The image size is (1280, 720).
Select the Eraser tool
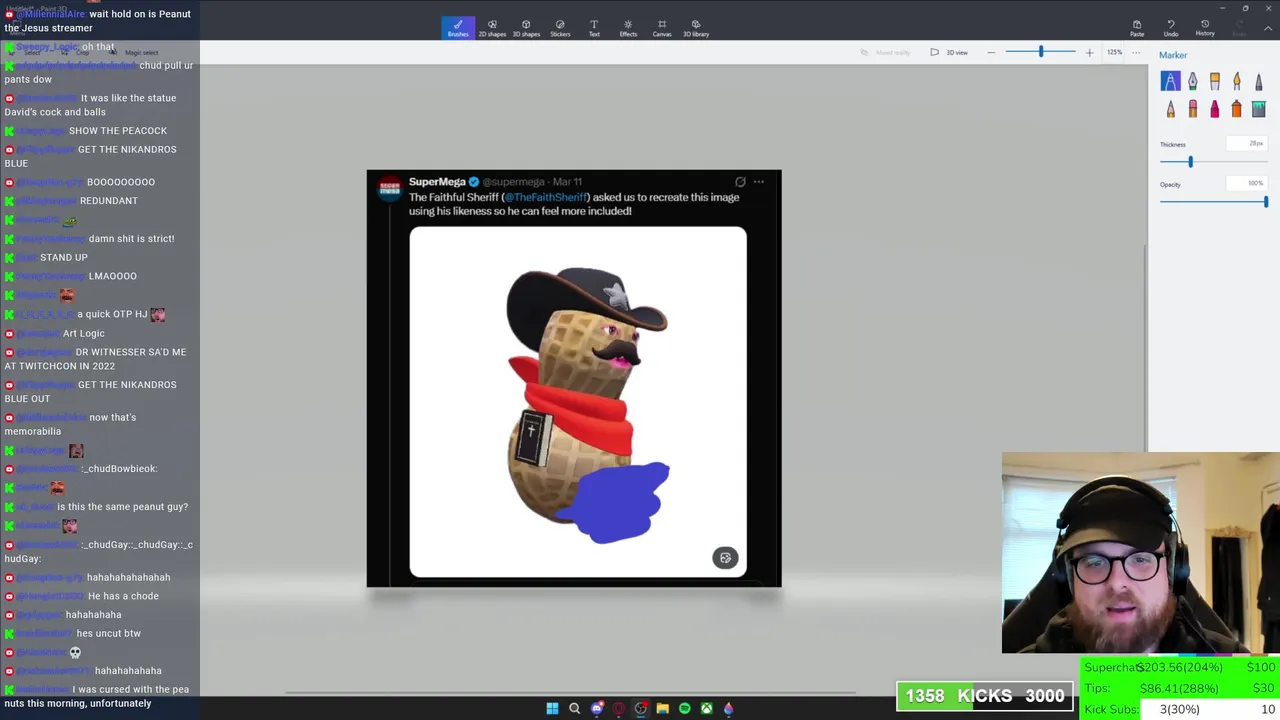[1193, 109]
